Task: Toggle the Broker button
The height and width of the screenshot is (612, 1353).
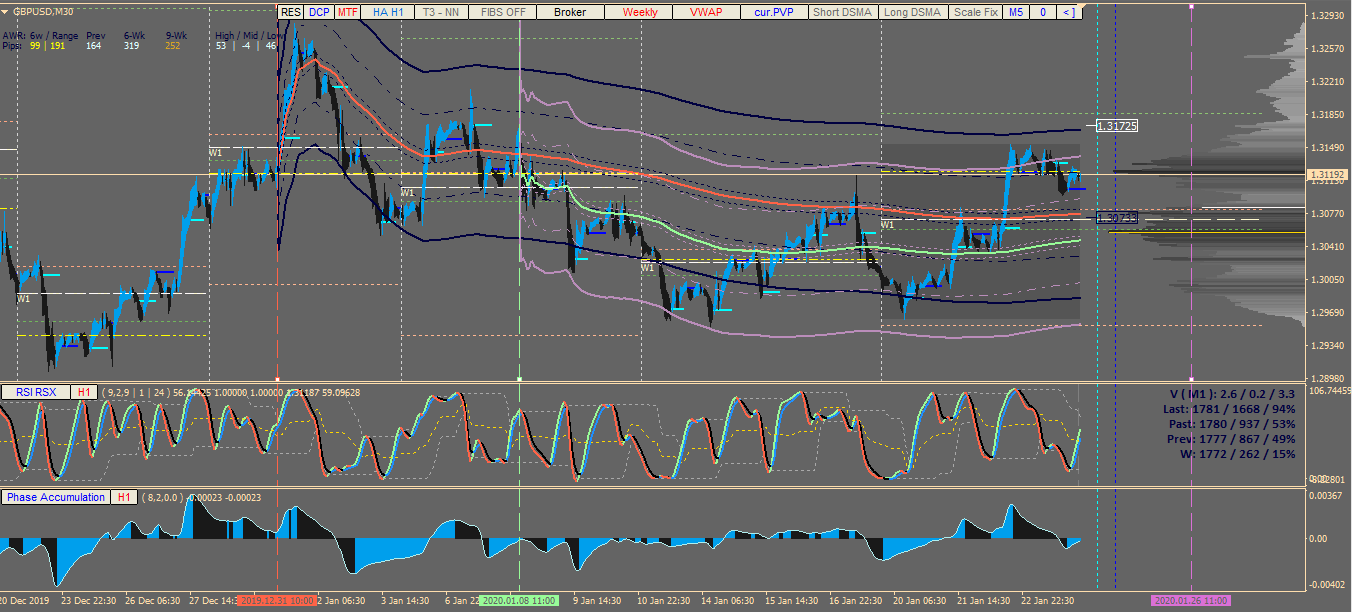Action: [570, 12]
